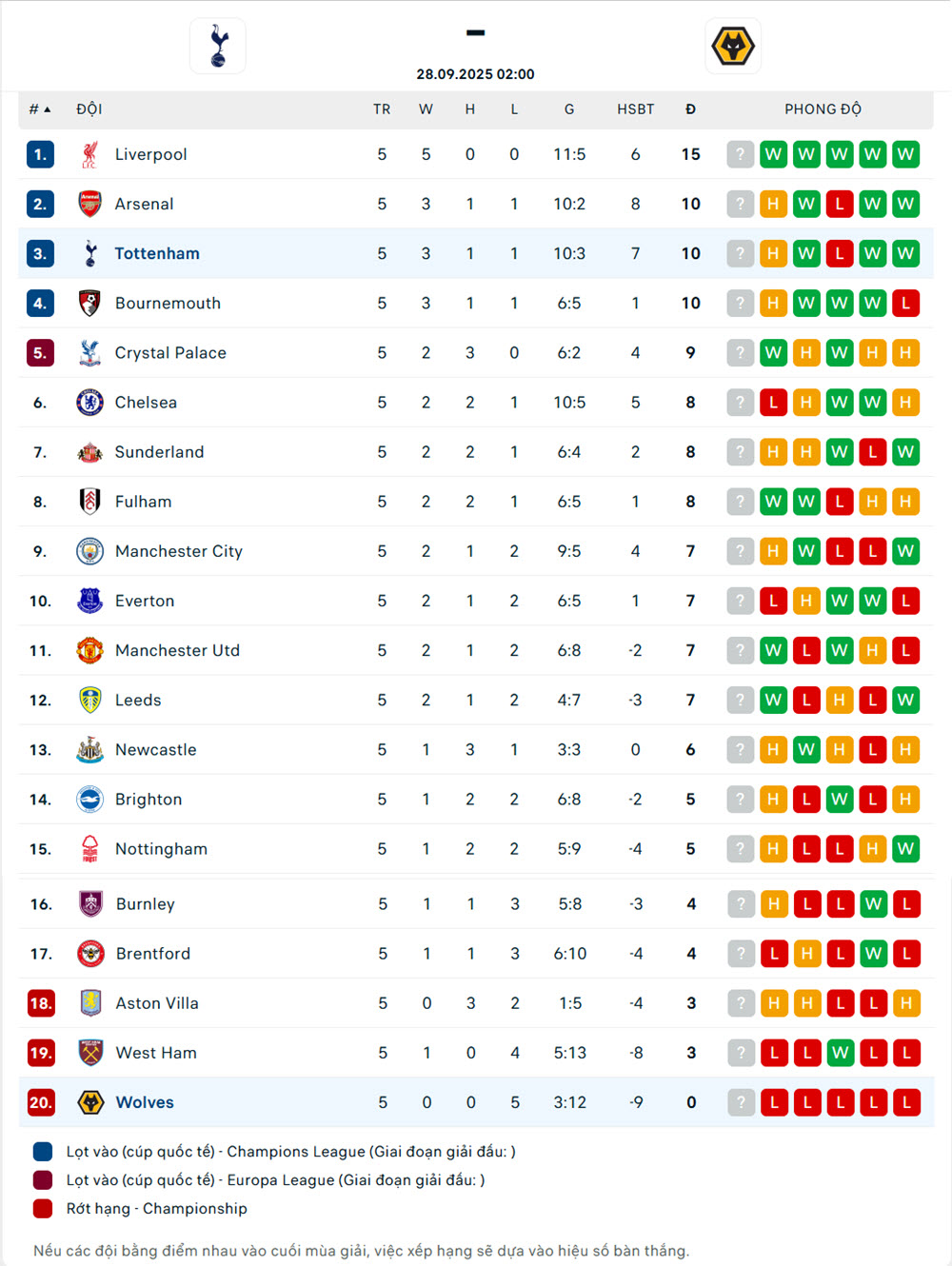The image size is (952, 1266).
Task: Click the Chelsea club crest
Action: [x=89, y=403]
